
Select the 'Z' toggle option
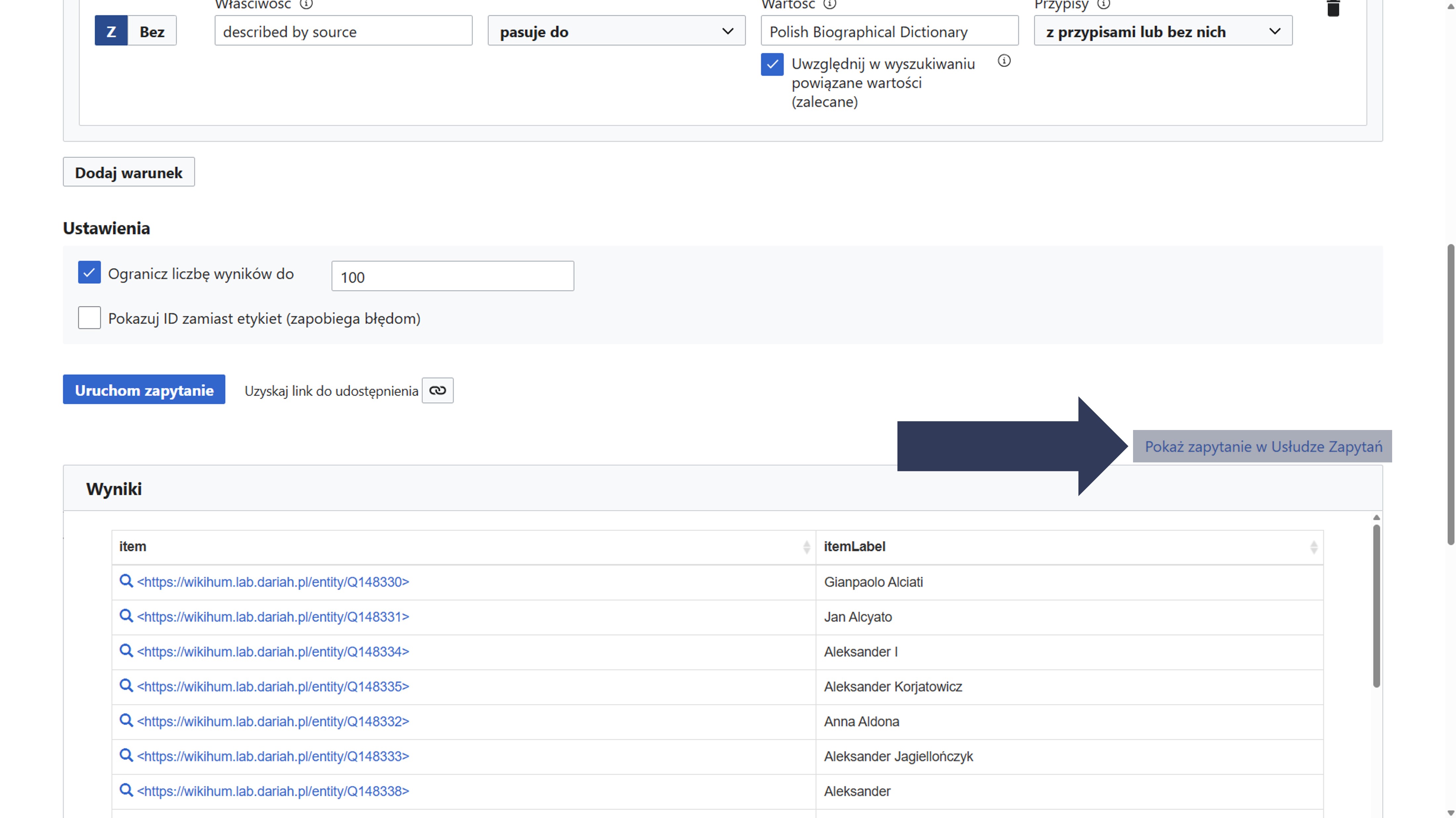[x=111, y=31]
